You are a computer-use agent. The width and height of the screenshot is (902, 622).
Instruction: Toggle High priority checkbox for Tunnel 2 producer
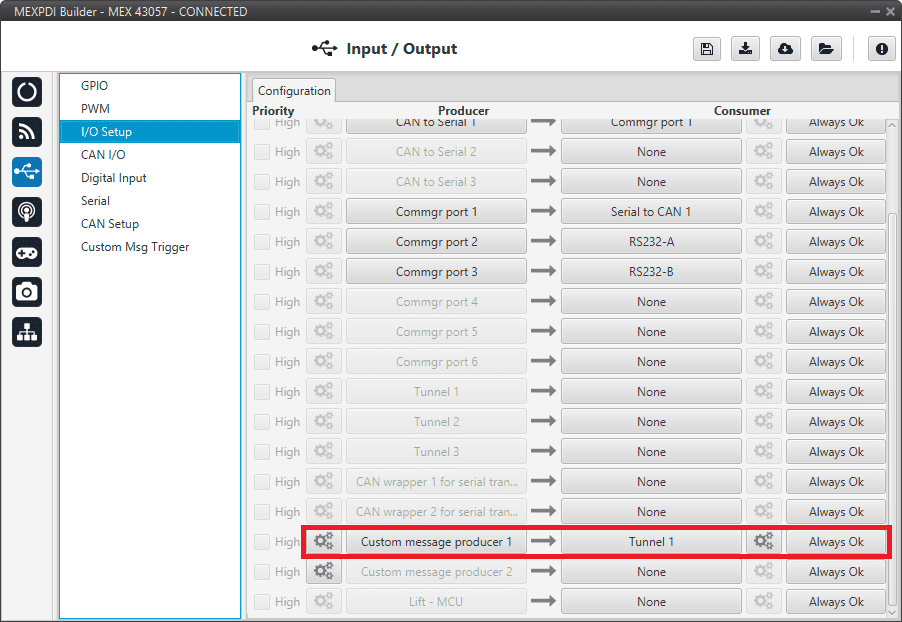[262, 422]
